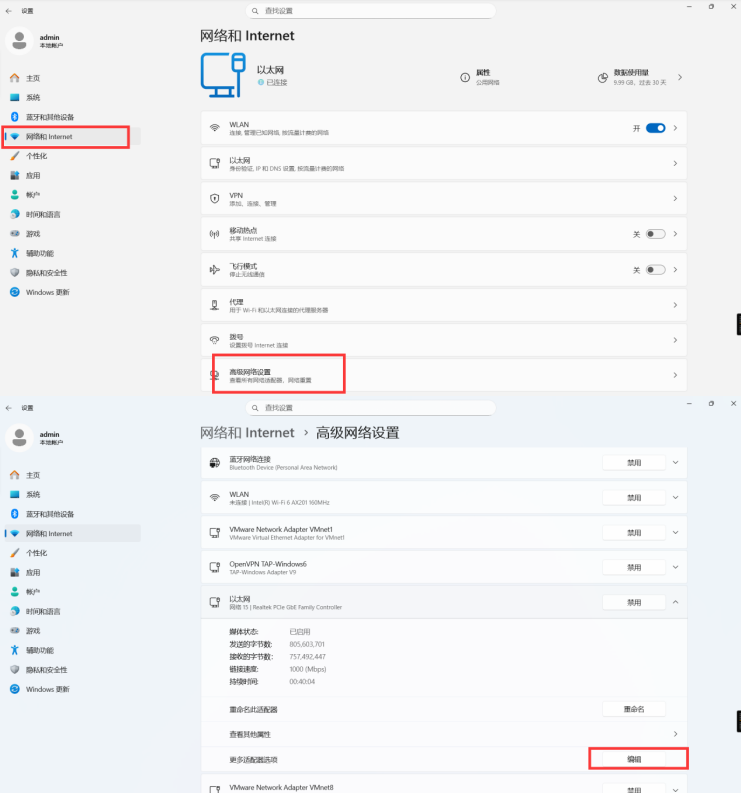The width and height of the screenshot is (741, 798).
Task: Click the 编辑 button for 更多适配器选项
Action: click(634, 759)
